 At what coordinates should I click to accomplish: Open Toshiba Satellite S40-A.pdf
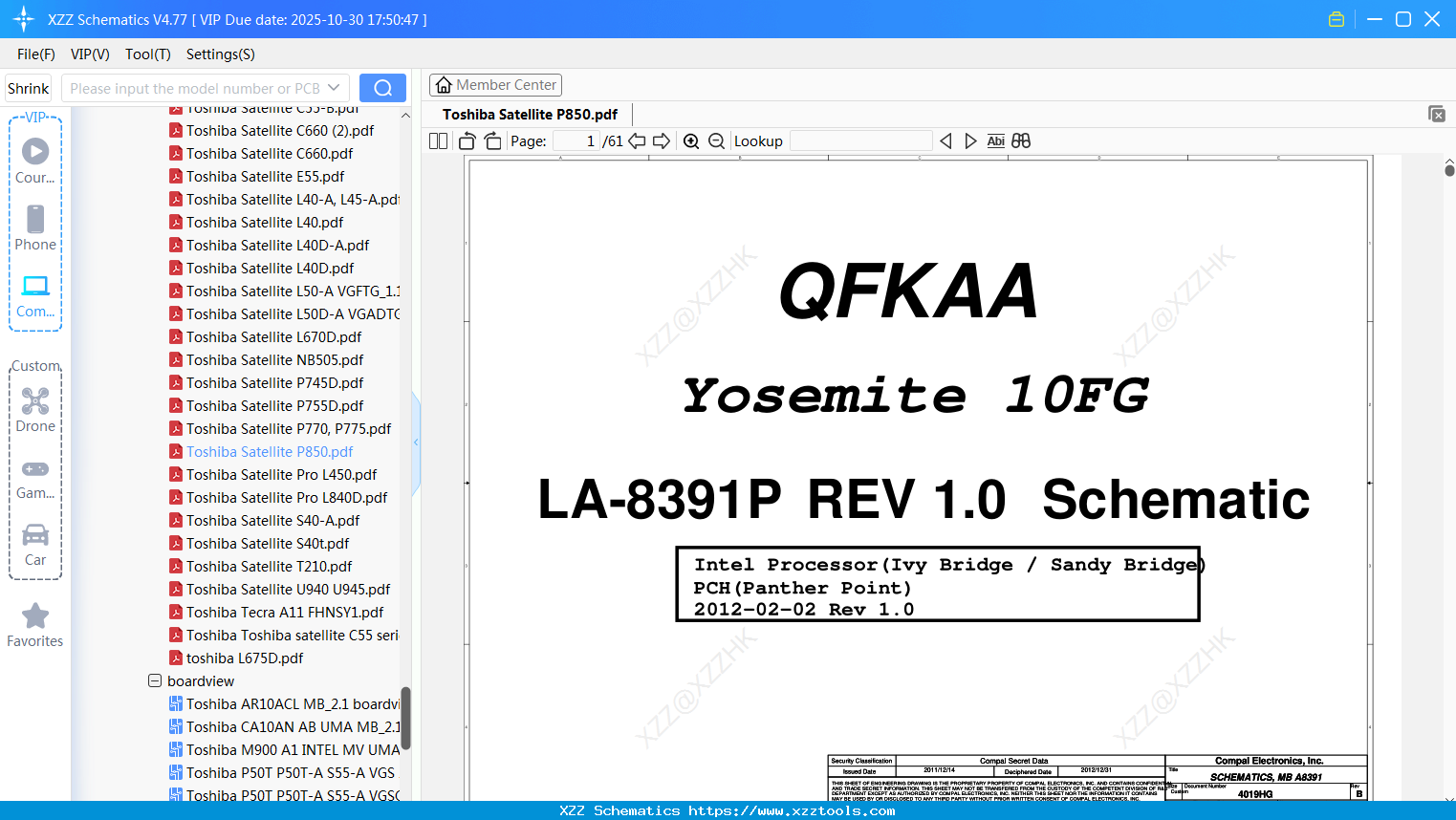273,521
